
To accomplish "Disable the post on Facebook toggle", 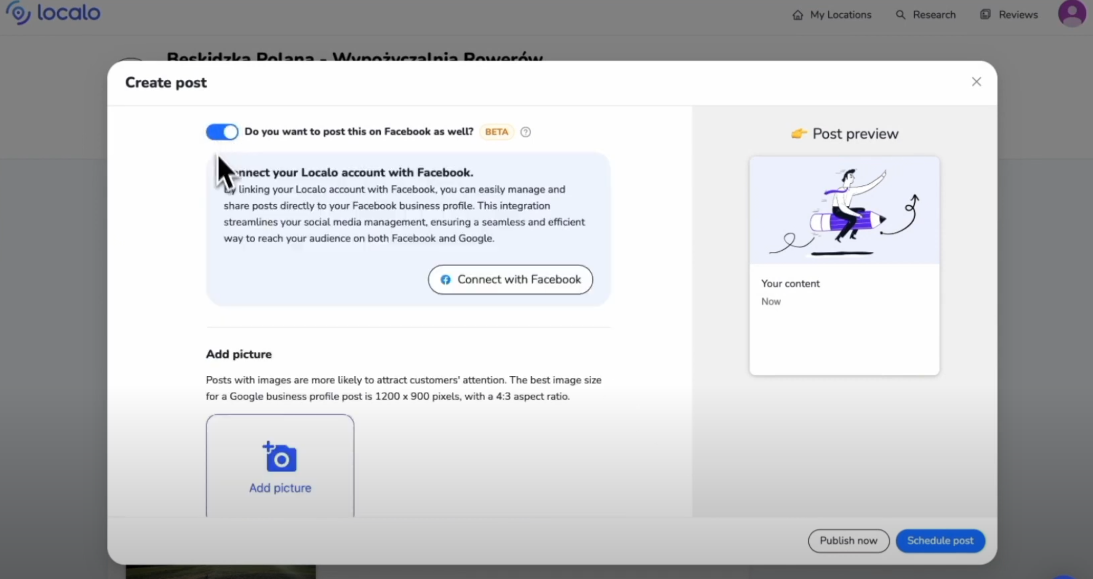I will 222,132.
